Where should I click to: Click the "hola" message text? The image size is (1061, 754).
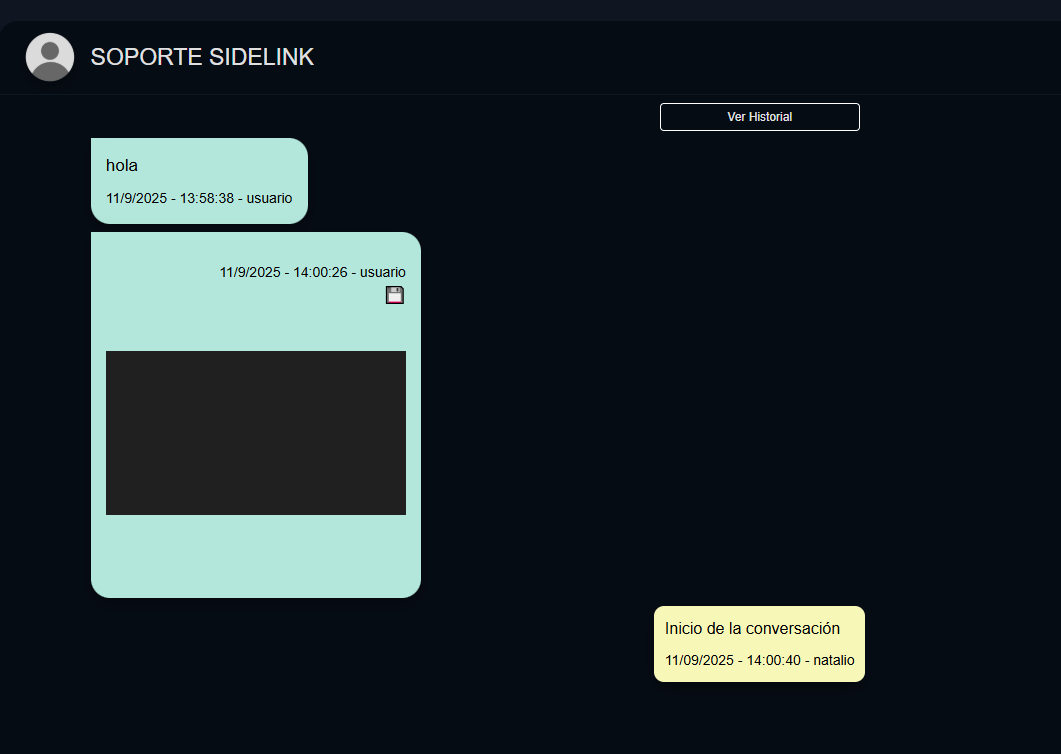point(122,166)
